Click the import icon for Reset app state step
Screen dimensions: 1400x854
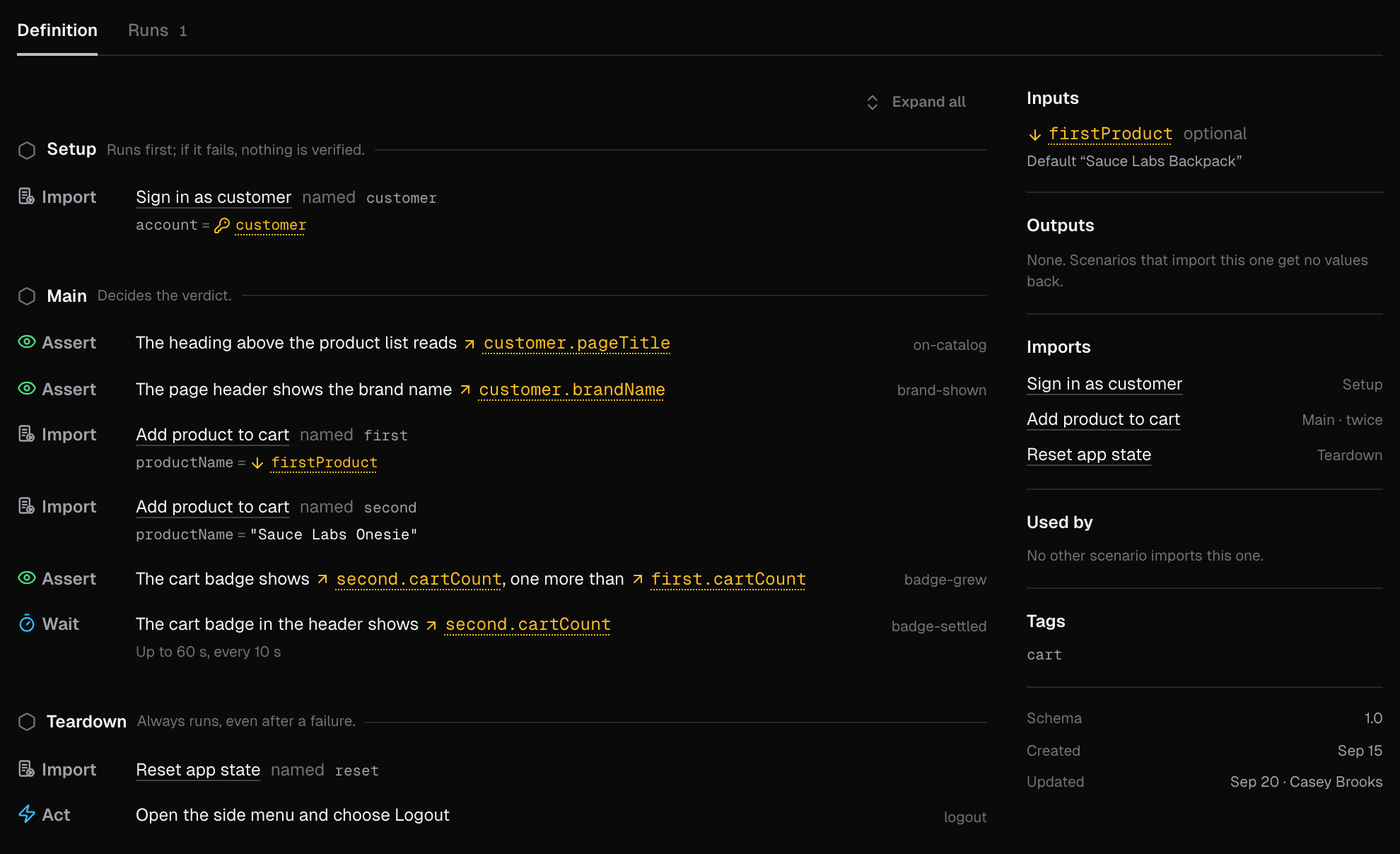(26, 769)
